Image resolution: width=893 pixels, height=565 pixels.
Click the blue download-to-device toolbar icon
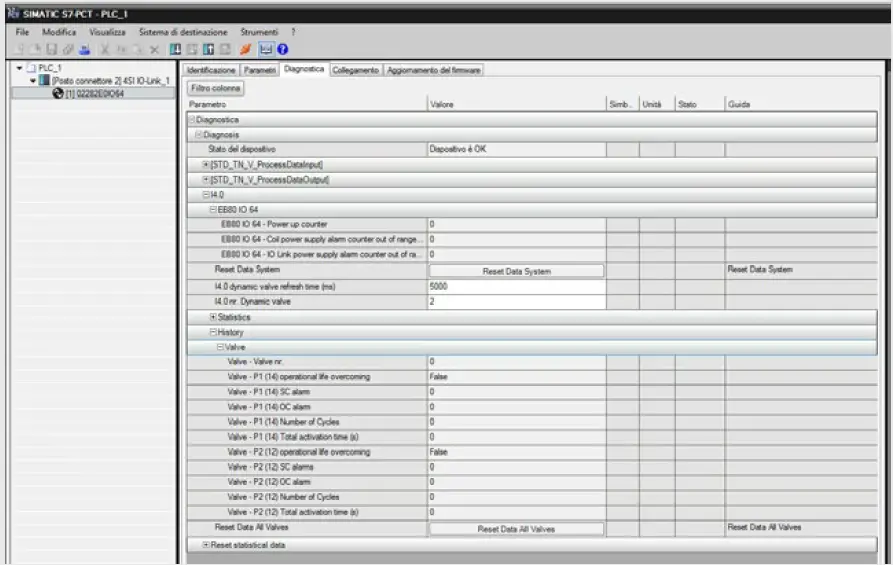pyautogui.click(x=175, y=49)
